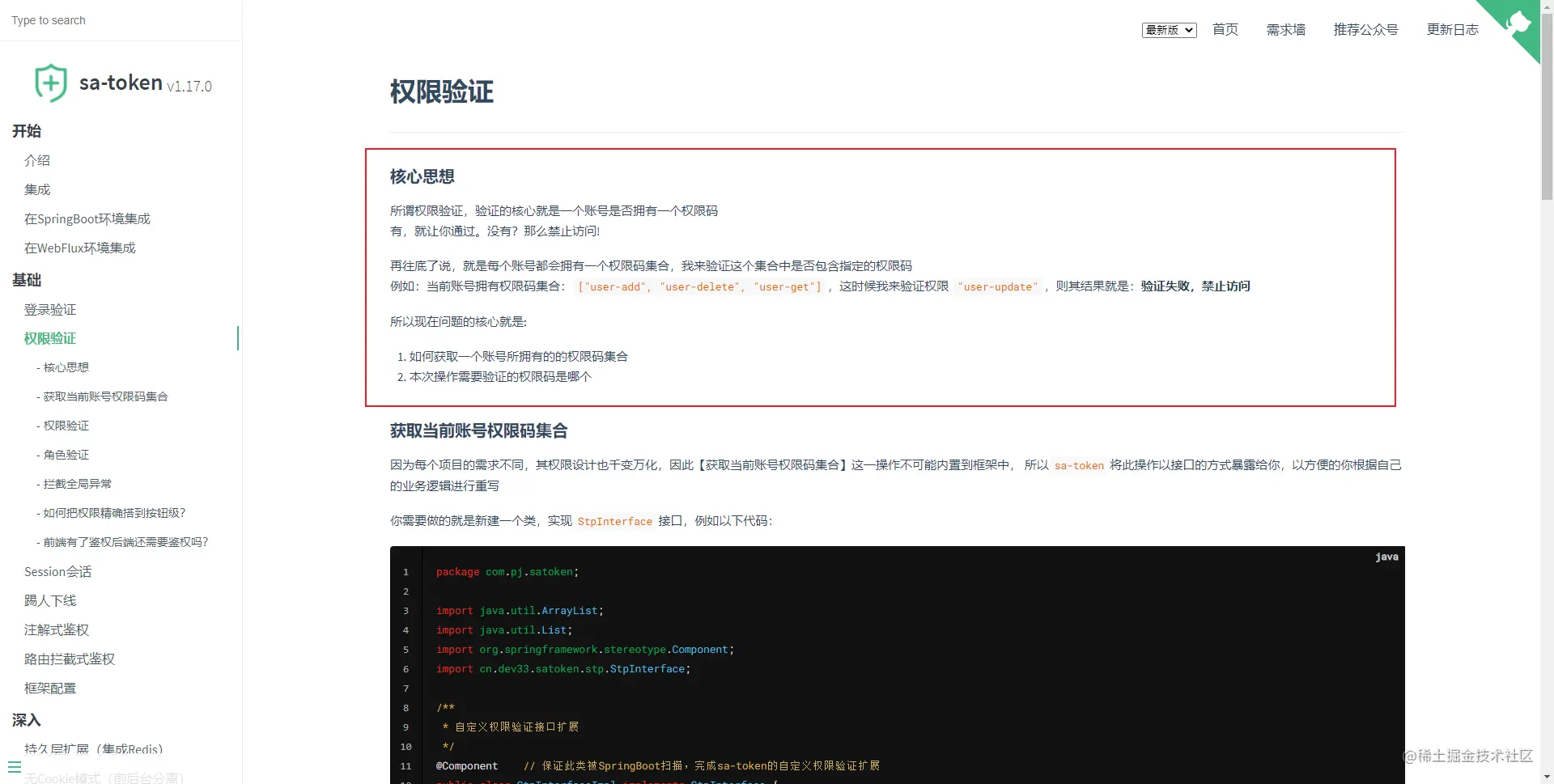Jump to - 权限验证 subsection in sidebar
The width and height of the screenshot is (1554, 784).
point(62,426)
